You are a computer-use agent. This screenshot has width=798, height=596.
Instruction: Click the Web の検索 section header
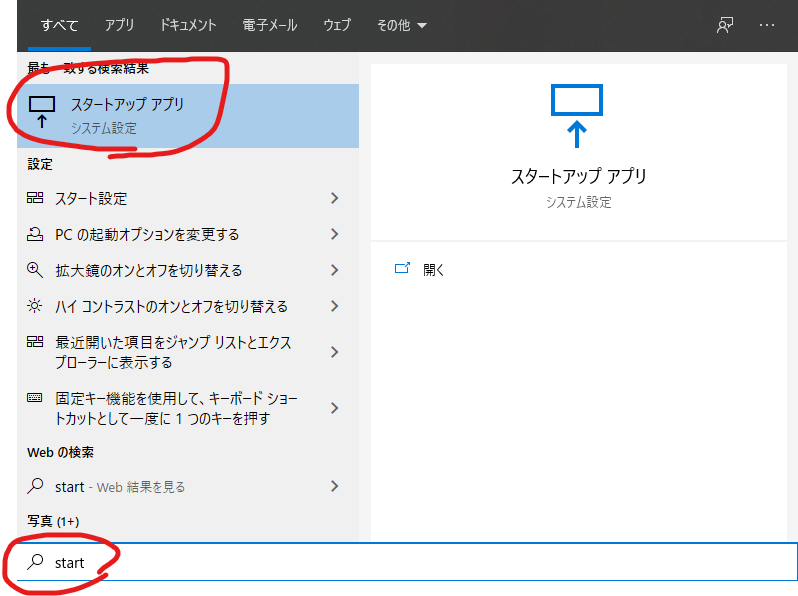pos(60,452)
